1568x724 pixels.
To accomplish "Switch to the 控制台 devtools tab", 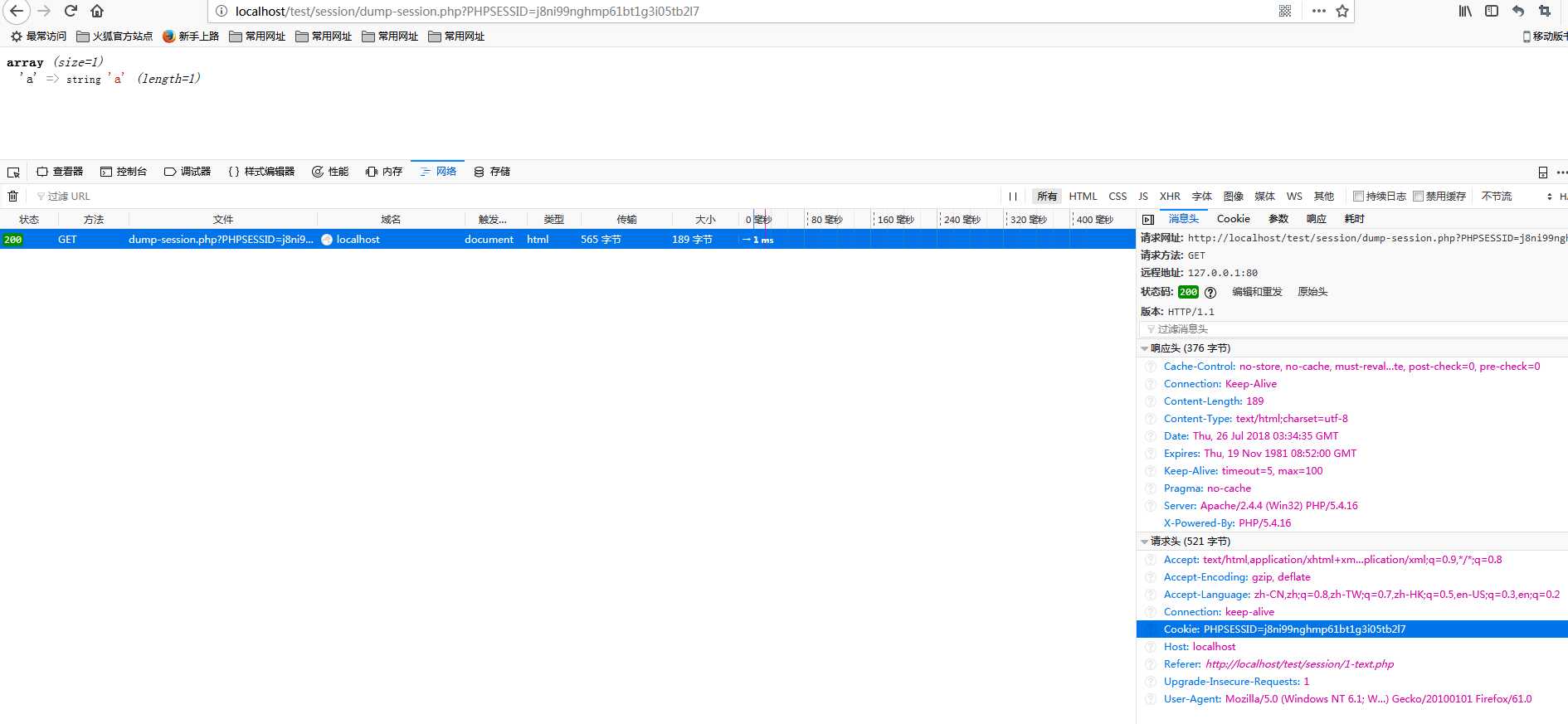I will (124, 172).
